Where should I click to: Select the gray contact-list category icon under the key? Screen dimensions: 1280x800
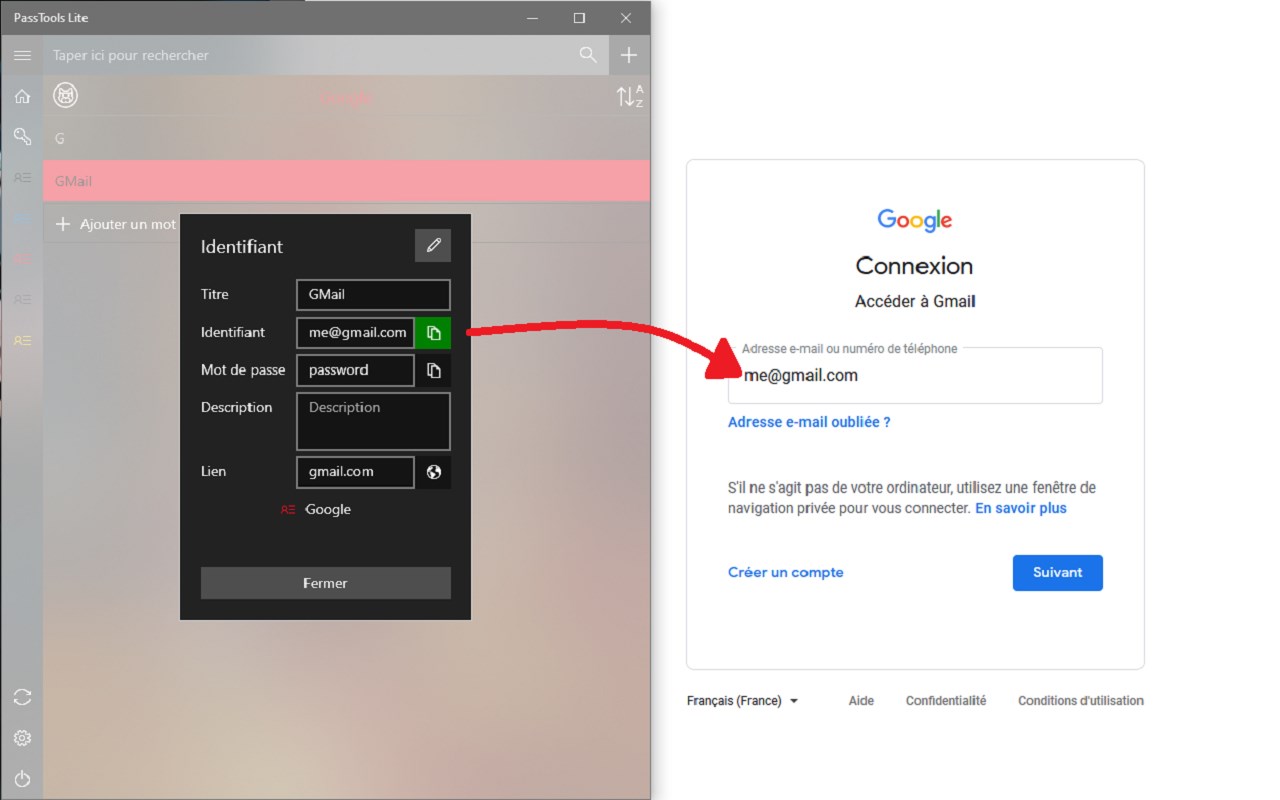22,178
